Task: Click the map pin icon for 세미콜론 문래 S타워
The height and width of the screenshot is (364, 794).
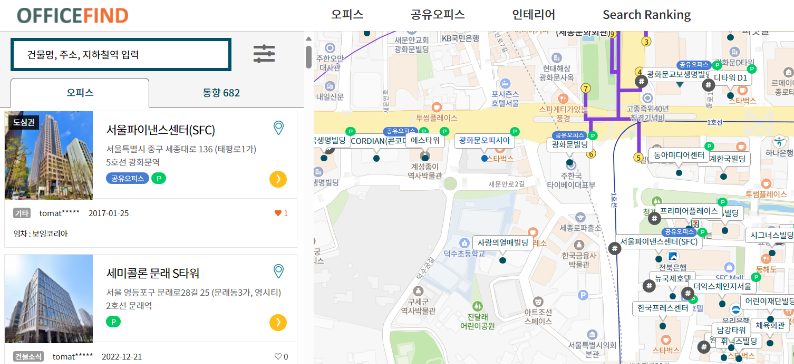Action: (278, 271)
